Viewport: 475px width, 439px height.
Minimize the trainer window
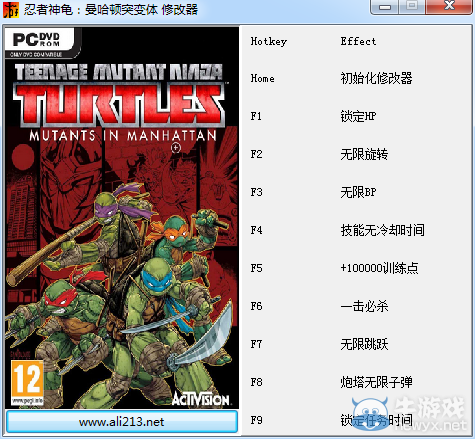(385, 7)
